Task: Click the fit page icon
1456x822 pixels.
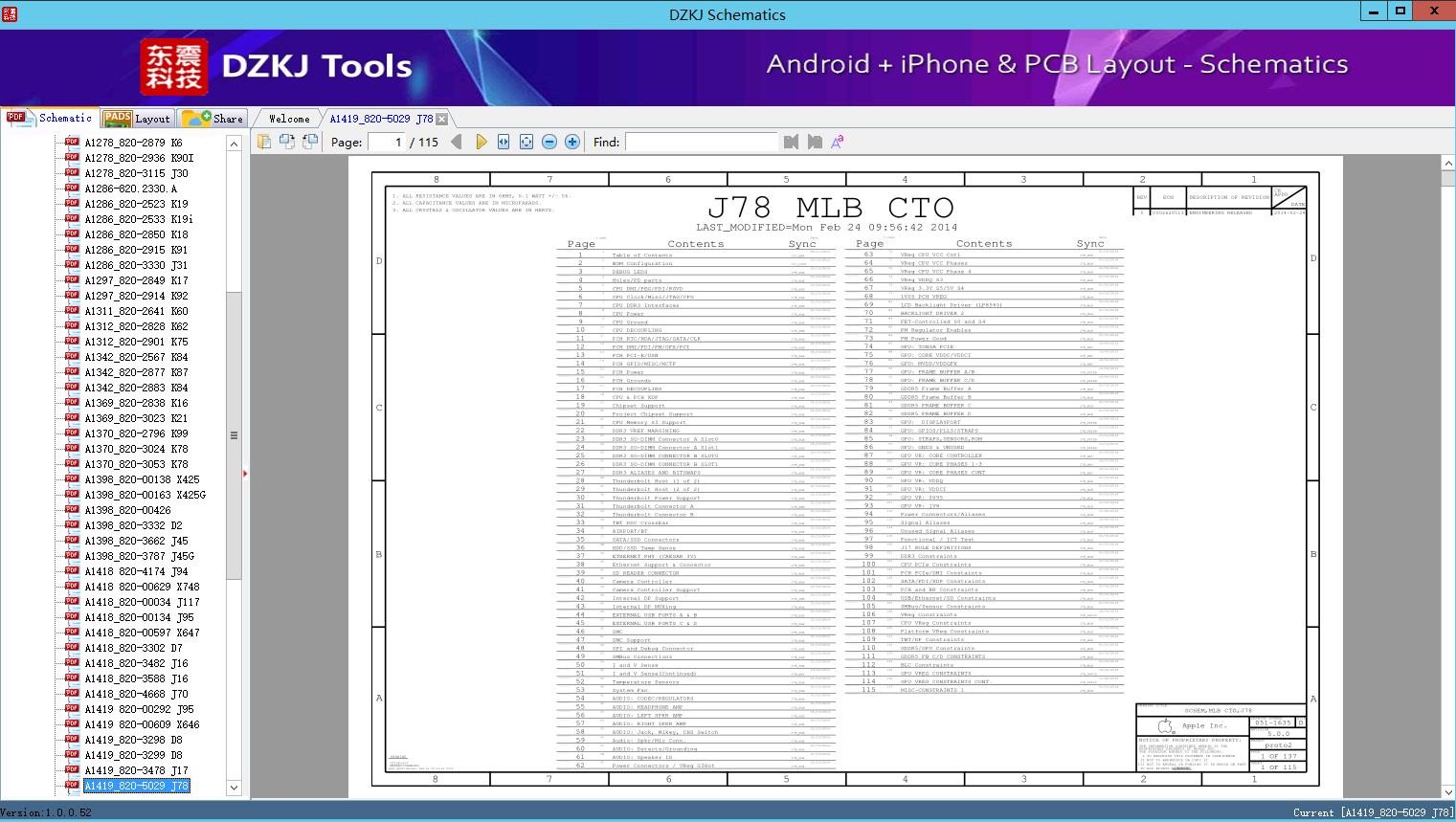Action: pyautogui.click(x=526, y=142)
